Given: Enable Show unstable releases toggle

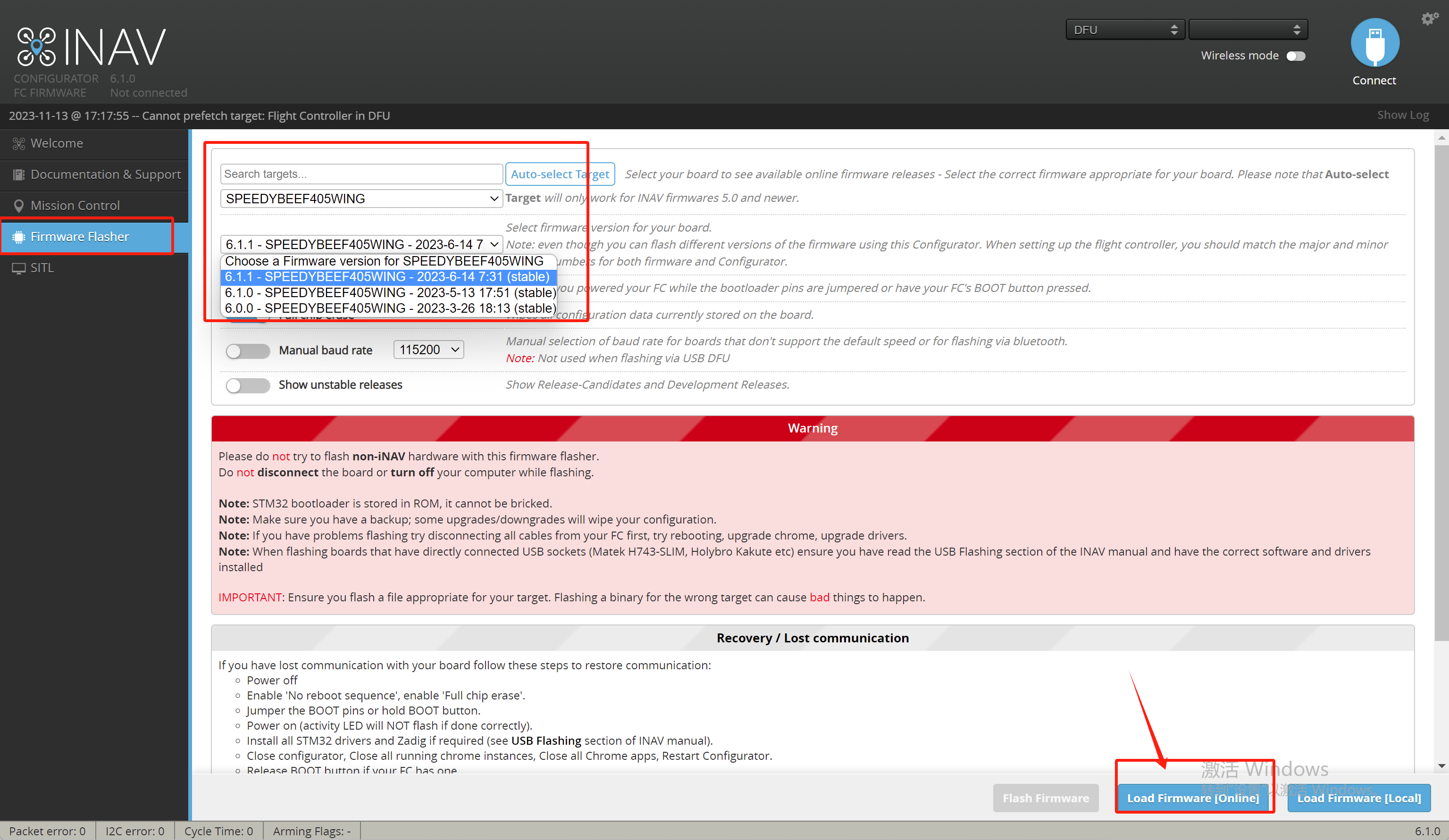Looking at the screenshot, I should click(248, 385).
